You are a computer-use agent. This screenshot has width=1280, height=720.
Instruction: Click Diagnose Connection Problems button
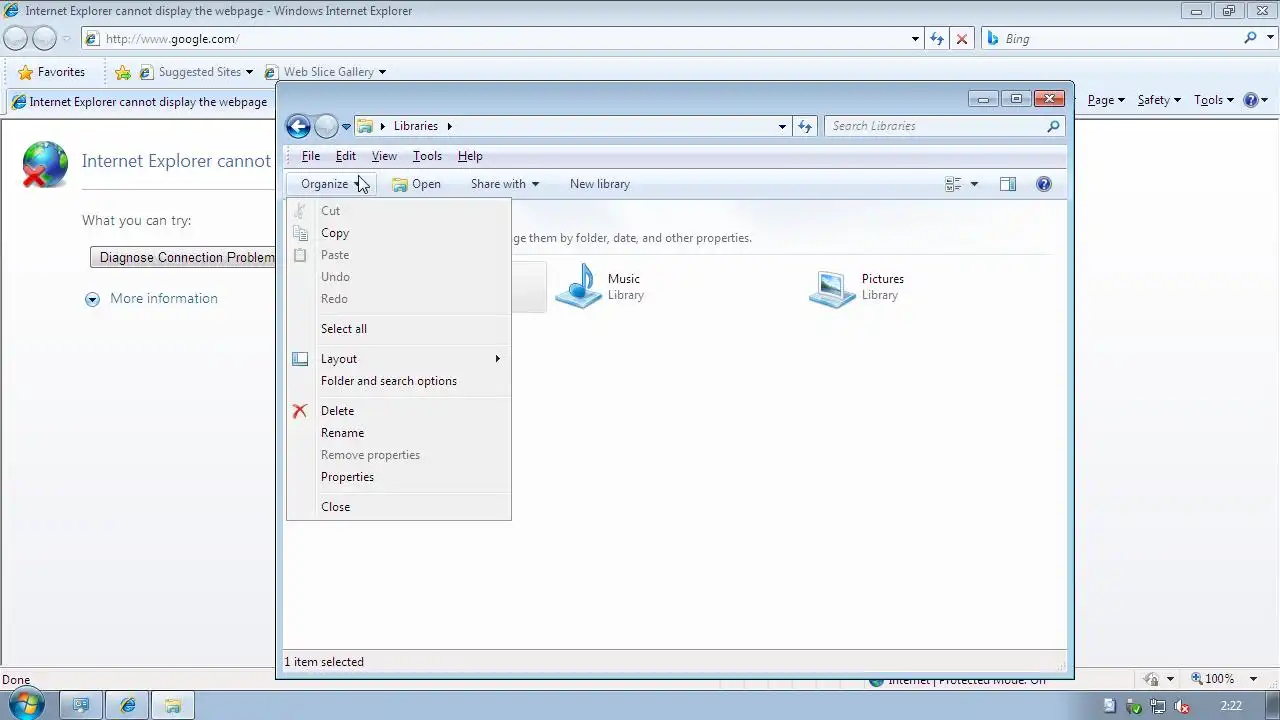pos(183,257)
